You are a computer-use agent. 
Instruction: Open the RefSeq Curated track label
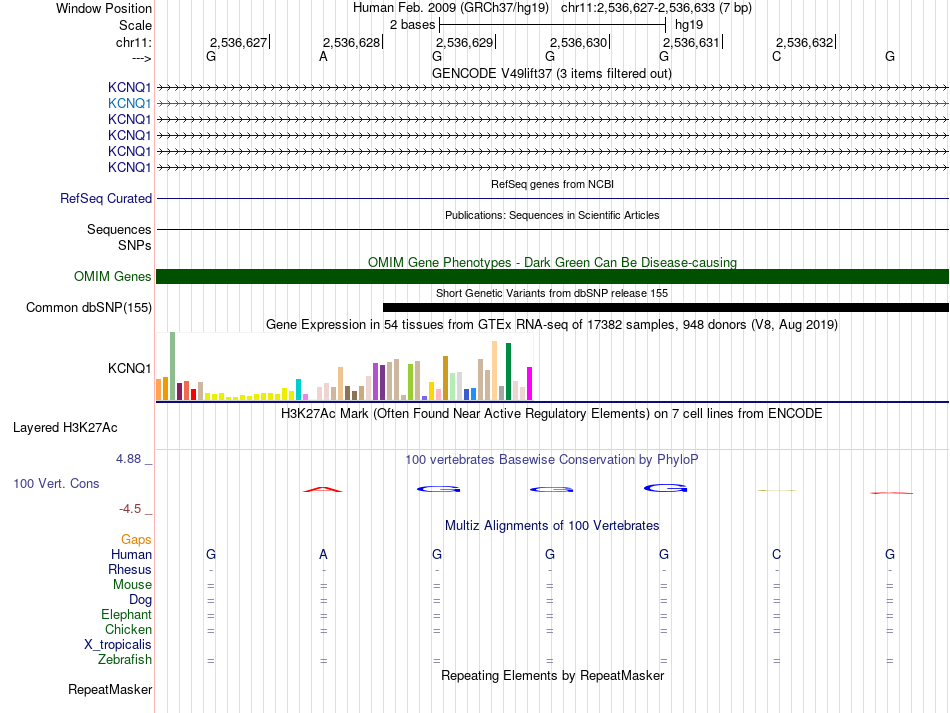pos(106,198)
